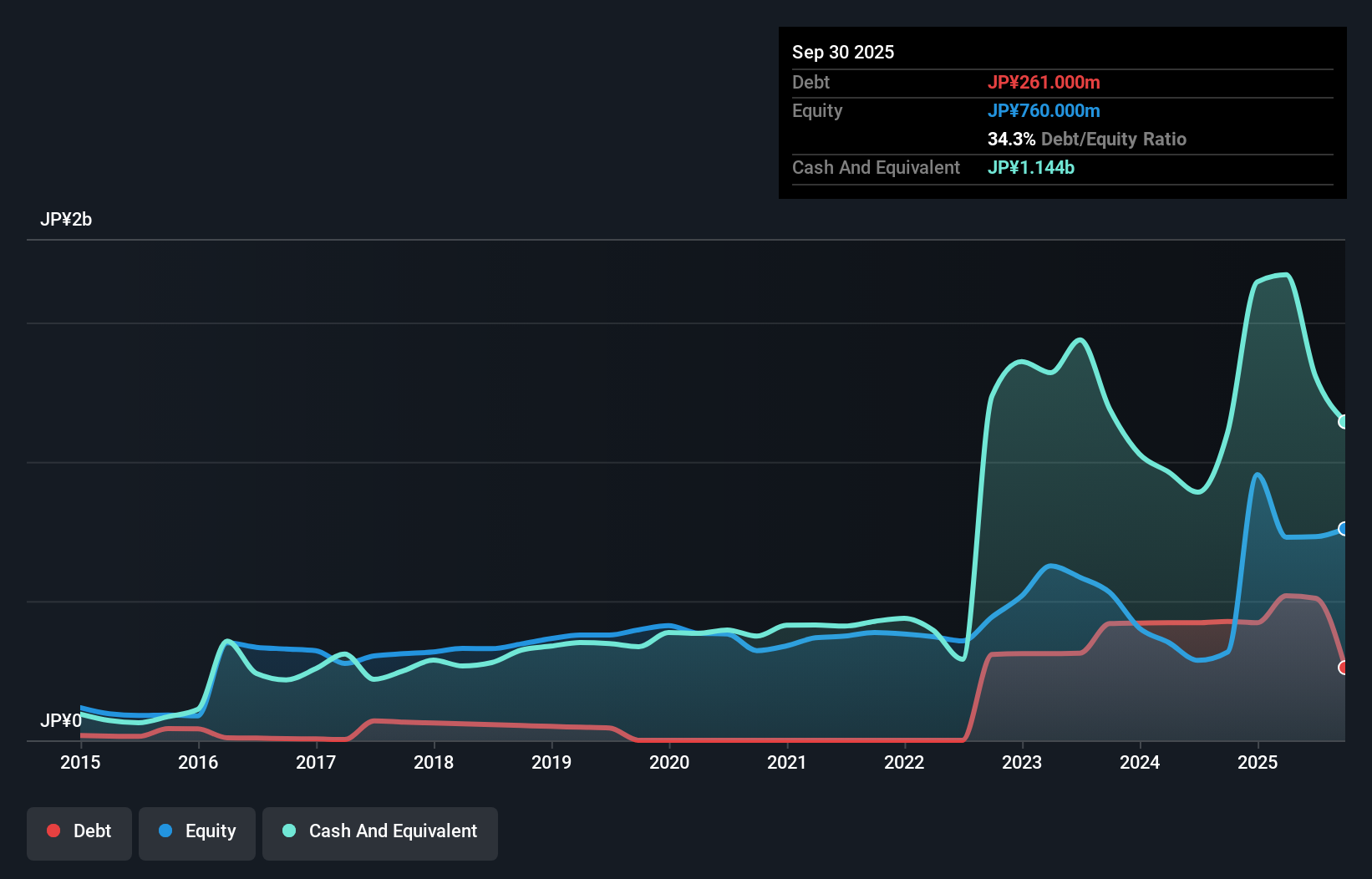The width and height of the screenshot is (1372, 879).
Task: Click the blue Equity legend dot
Action: click(165, 831)
